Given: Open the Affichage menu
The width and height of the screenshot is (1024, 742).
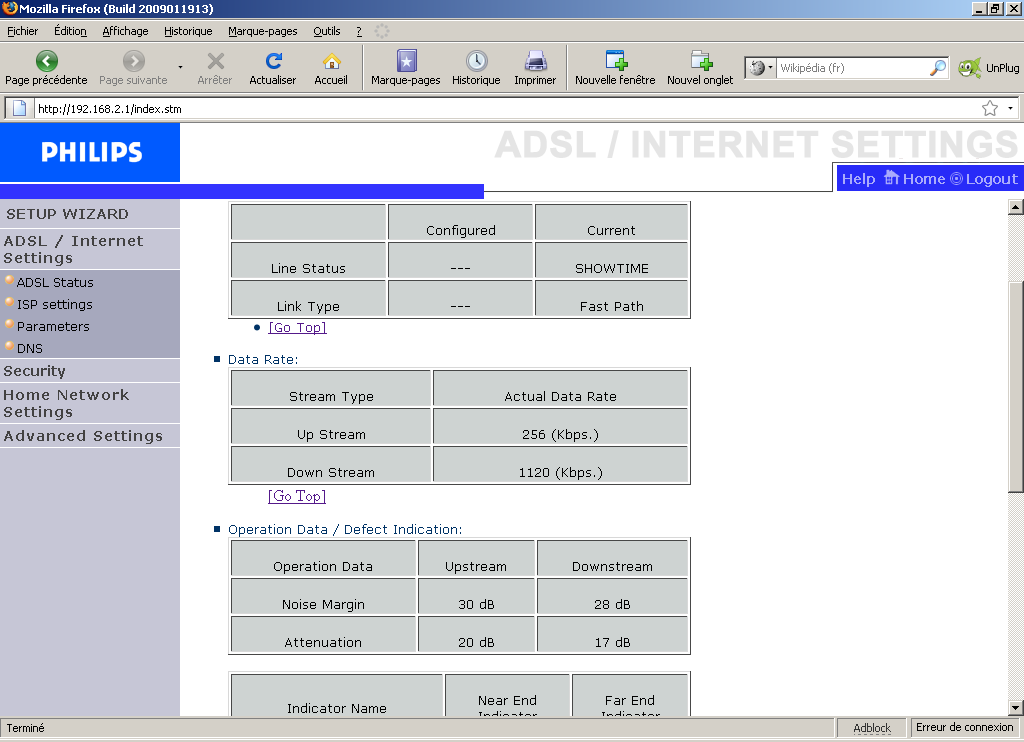Looking at the screenshot, I should coord(125,31).
